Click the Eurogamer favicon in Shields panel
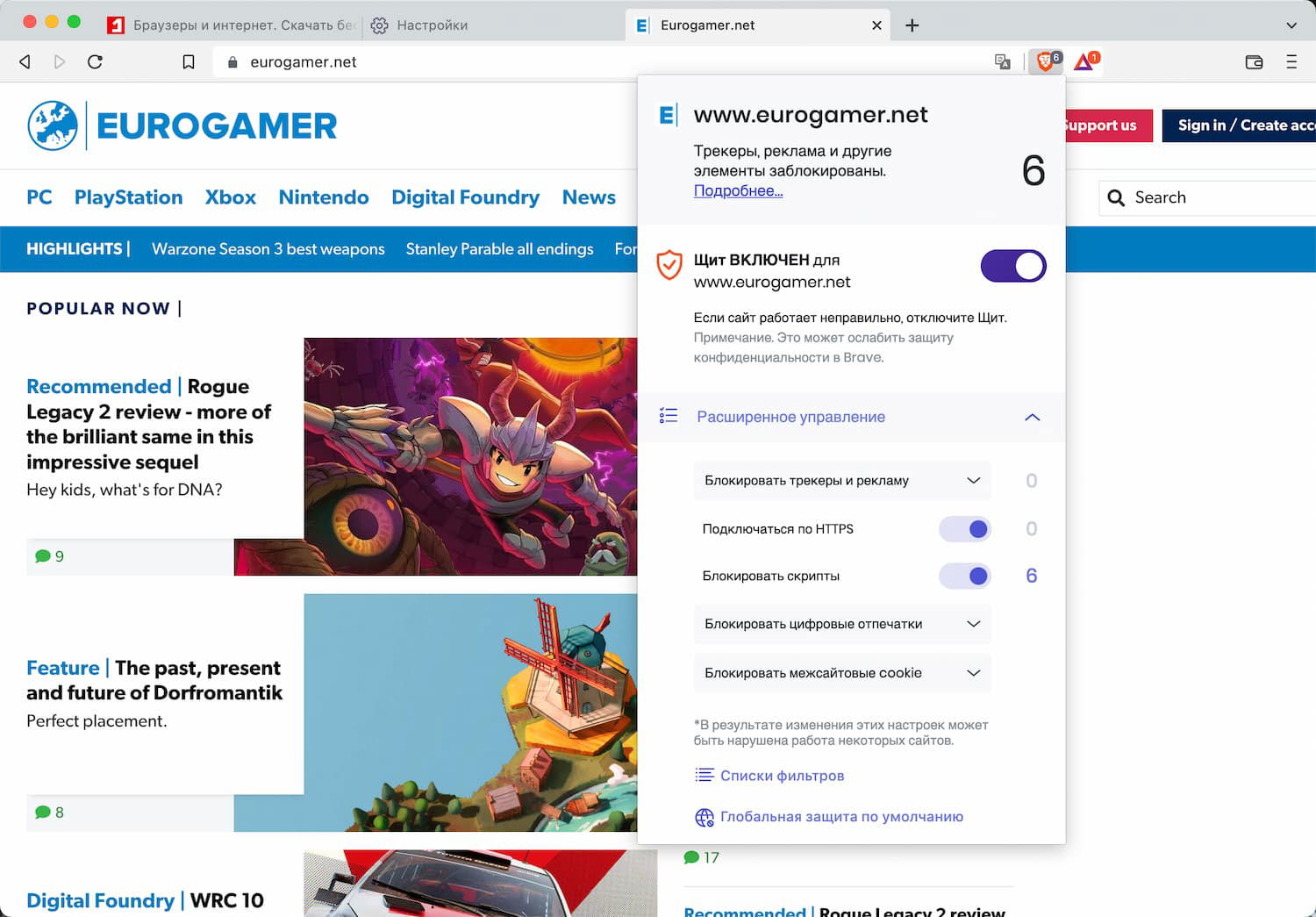Image resolution: width=1316 pixels, height=917 pixels. pyautogui.click(x=668, y=115)
